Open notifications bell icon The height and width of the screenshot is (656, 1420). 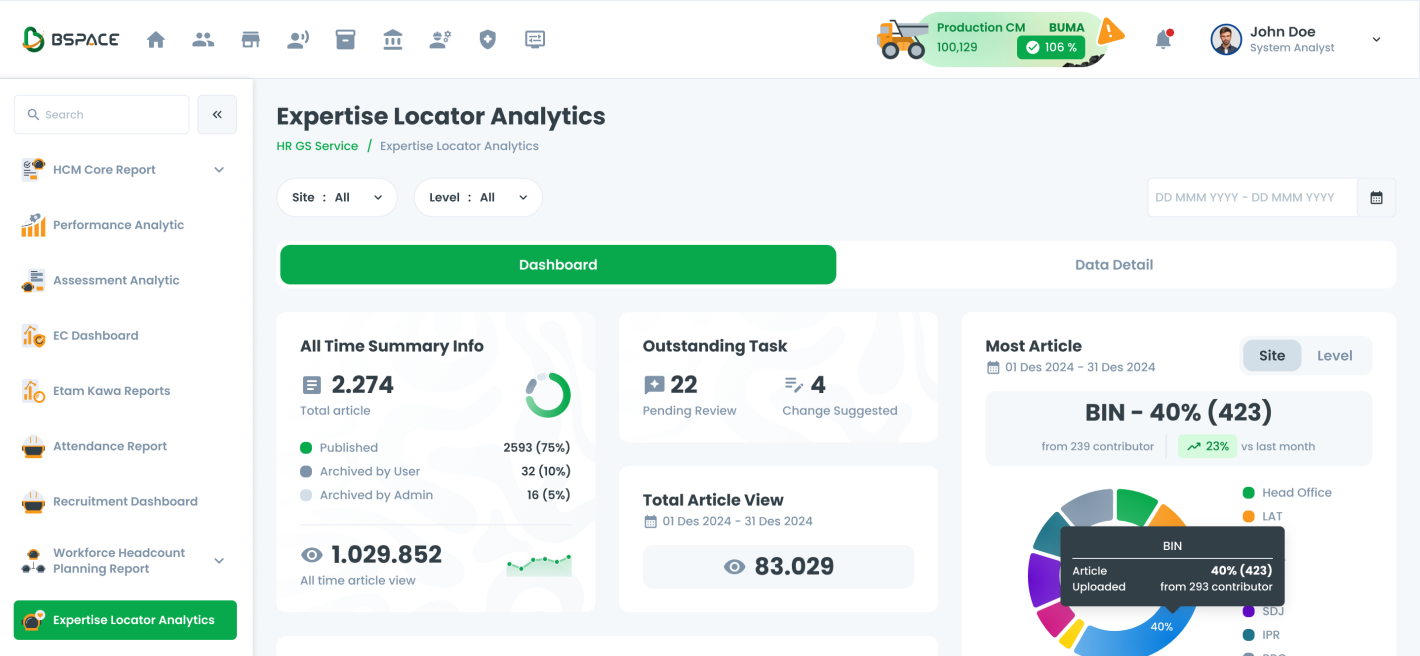[x=1163, y=40]
